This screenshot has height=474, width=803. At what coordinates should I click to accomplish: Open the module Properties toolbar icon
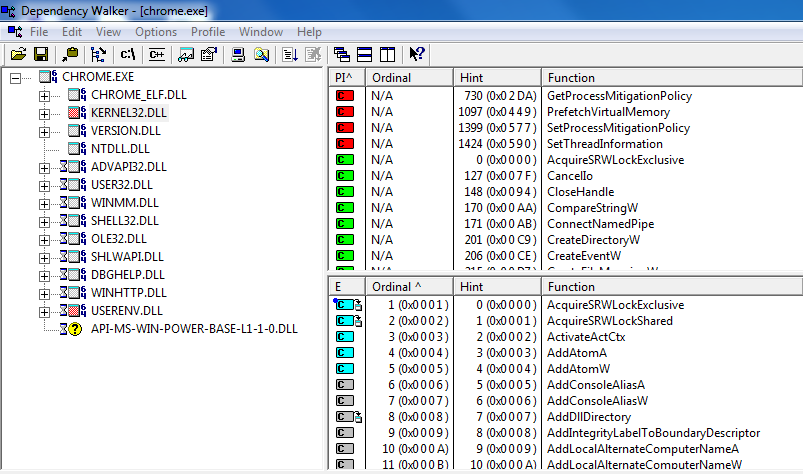click(x=209, y=54)
